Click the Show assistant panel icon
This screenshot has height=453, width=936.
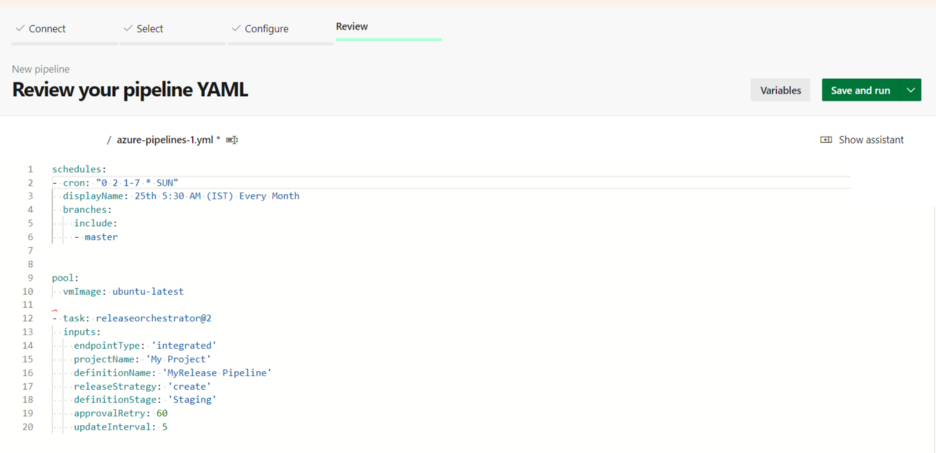click(826, 140)
